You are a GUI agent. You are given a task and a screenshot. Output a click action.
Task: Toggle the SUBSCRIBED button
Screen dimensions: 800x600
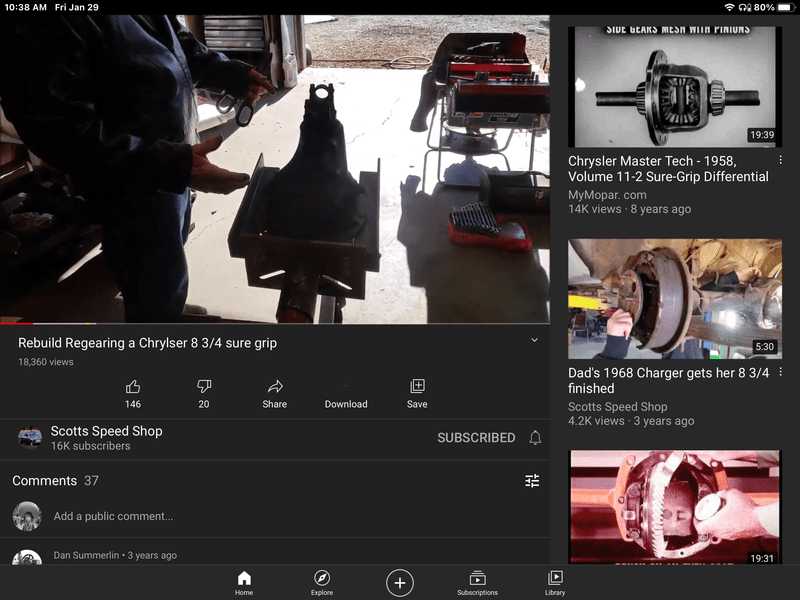476,438
